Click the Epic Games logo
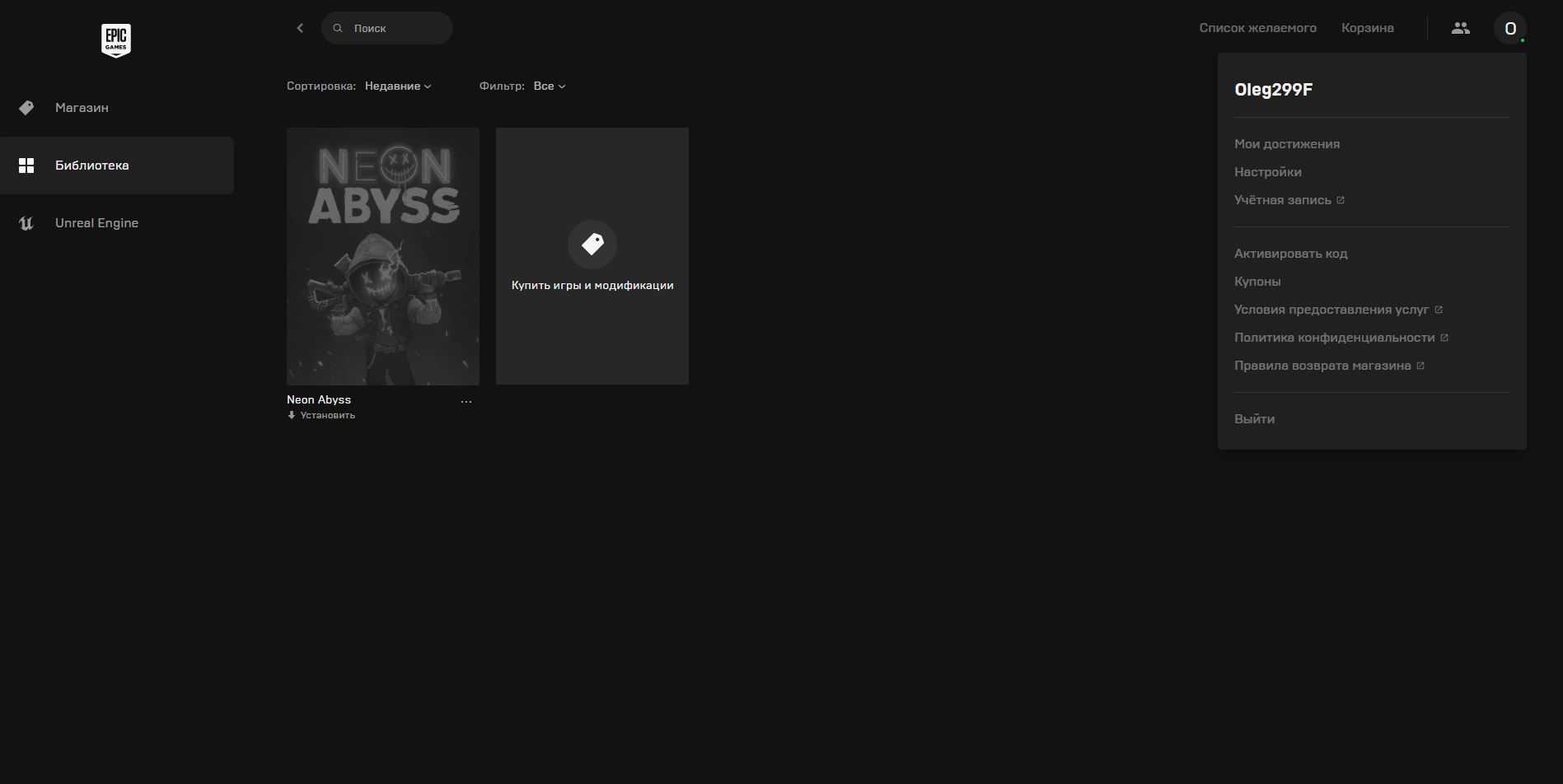1563x784 pixels. [x=116, y=40]
